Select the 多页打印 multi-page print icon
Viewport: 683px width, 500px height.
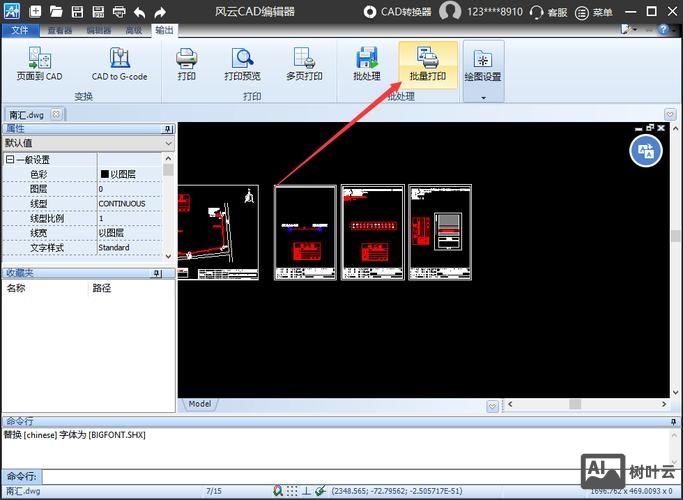pyautogui.click(x=304, y=64)
